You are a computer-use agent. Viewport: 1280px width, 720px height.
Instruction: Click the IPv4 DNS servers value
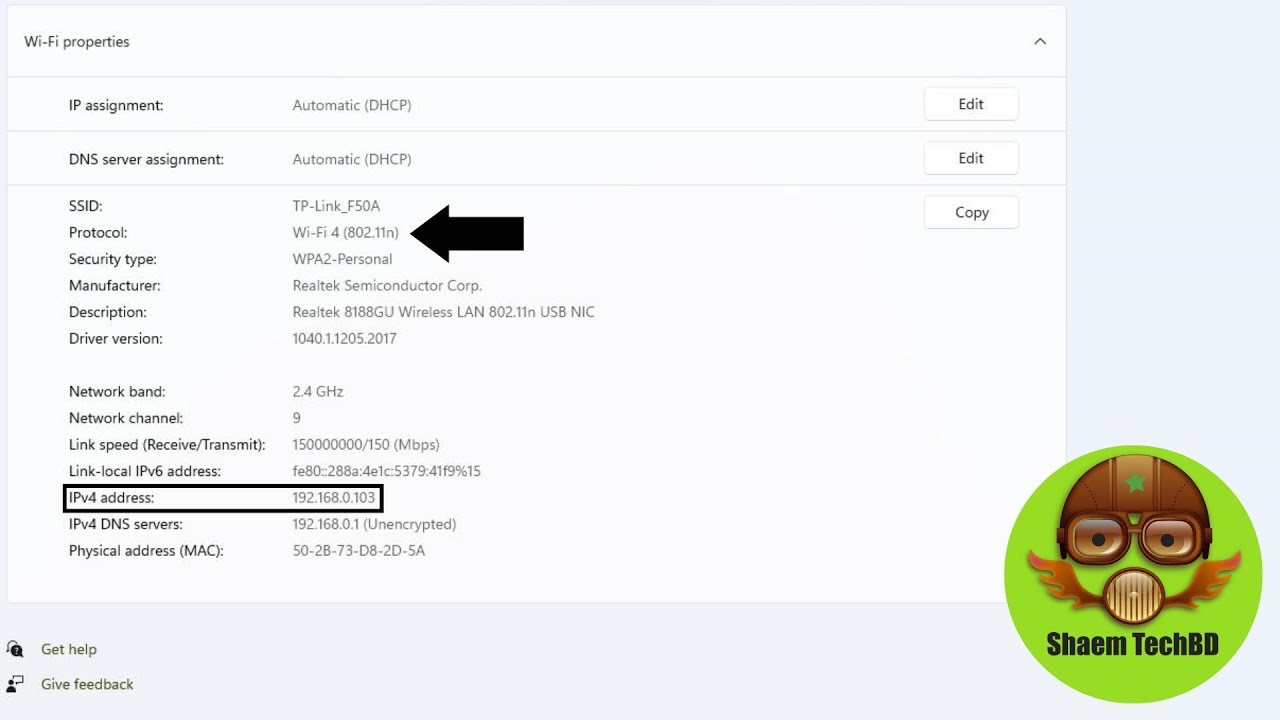coord(373,524)
